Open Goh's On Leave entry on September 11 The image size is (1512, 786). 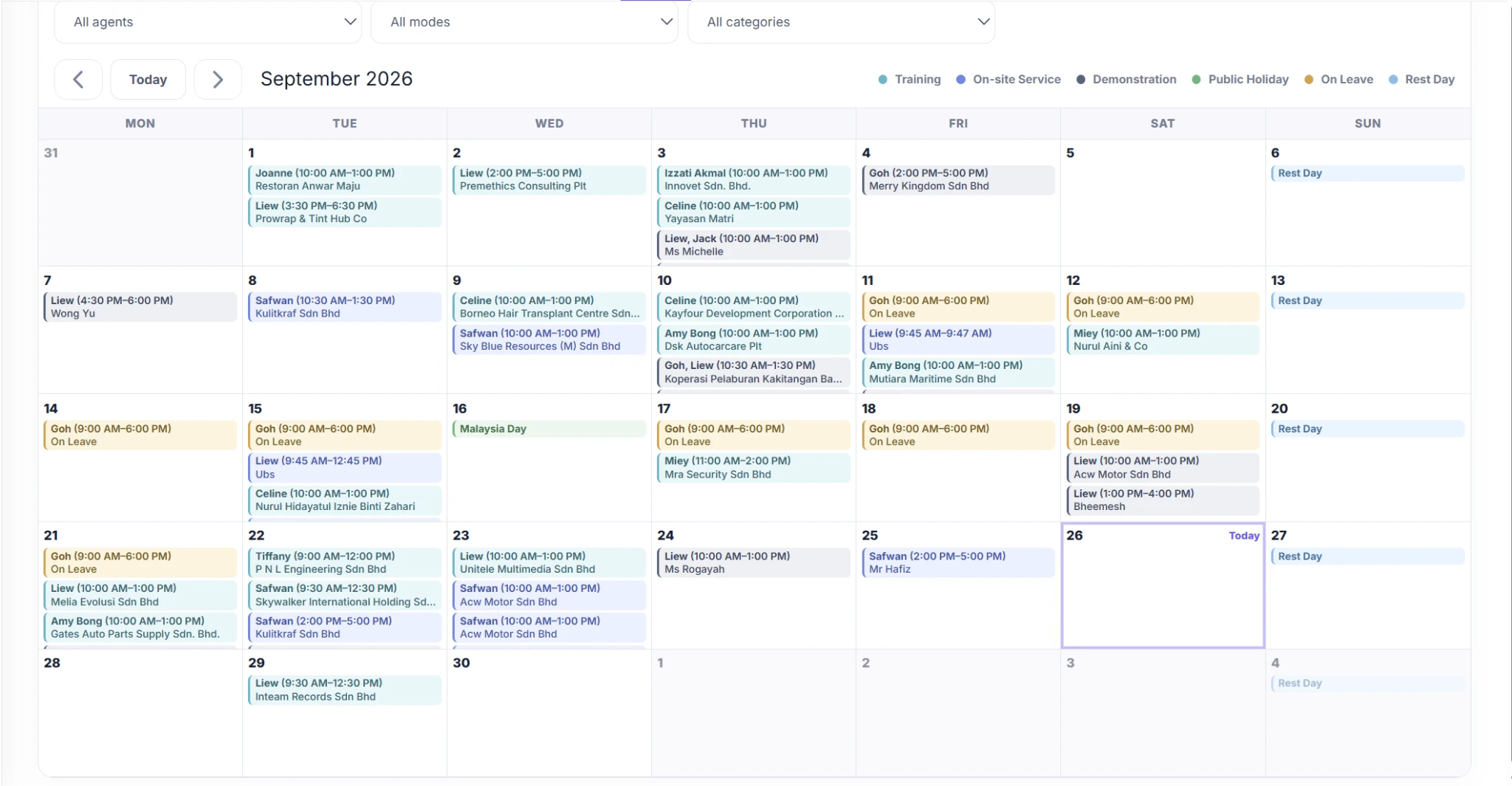pos(958,307)
